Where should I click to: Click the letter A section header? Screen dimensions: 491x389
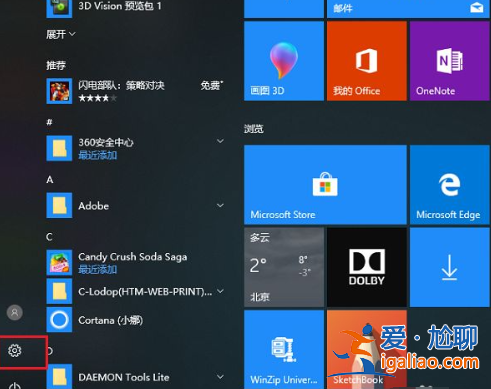pos(50,180)
